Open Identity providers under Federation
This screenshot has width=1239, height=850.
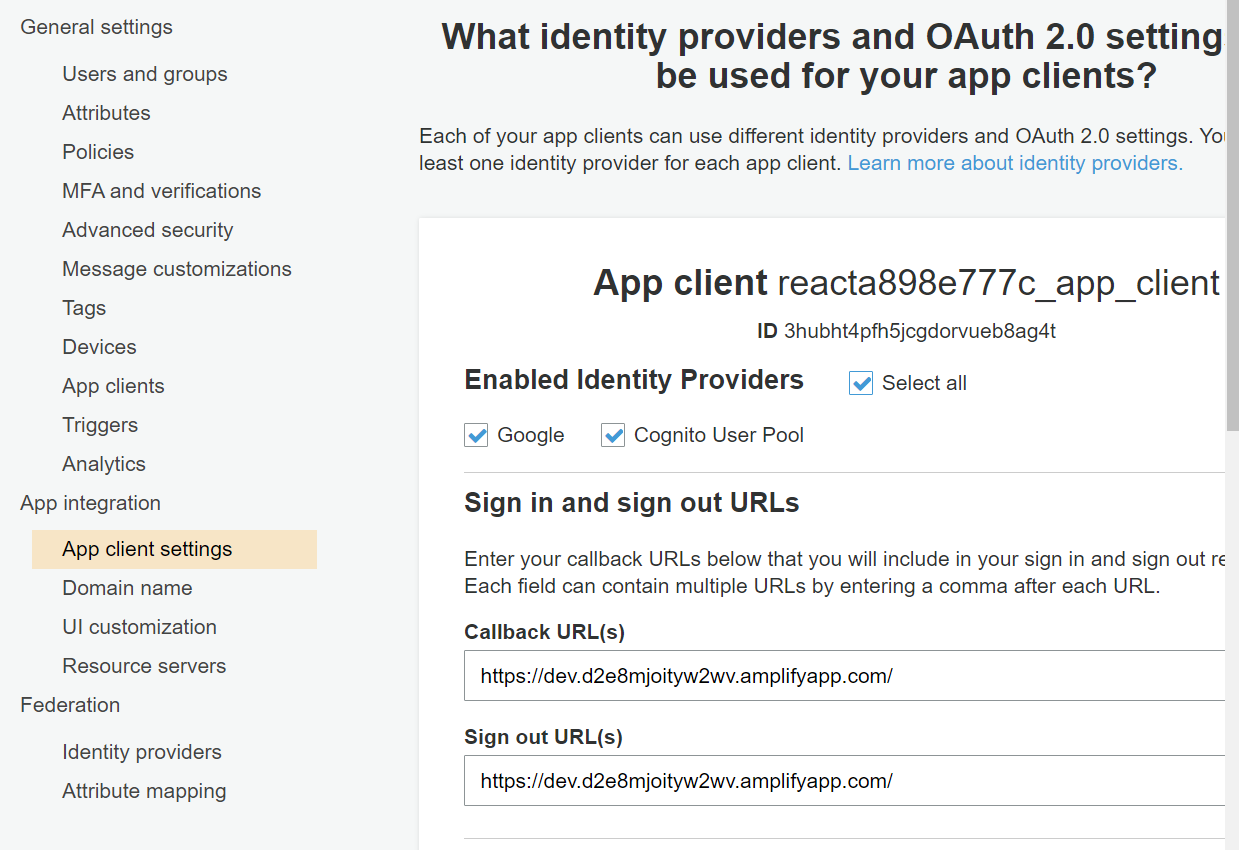[142, 752]
